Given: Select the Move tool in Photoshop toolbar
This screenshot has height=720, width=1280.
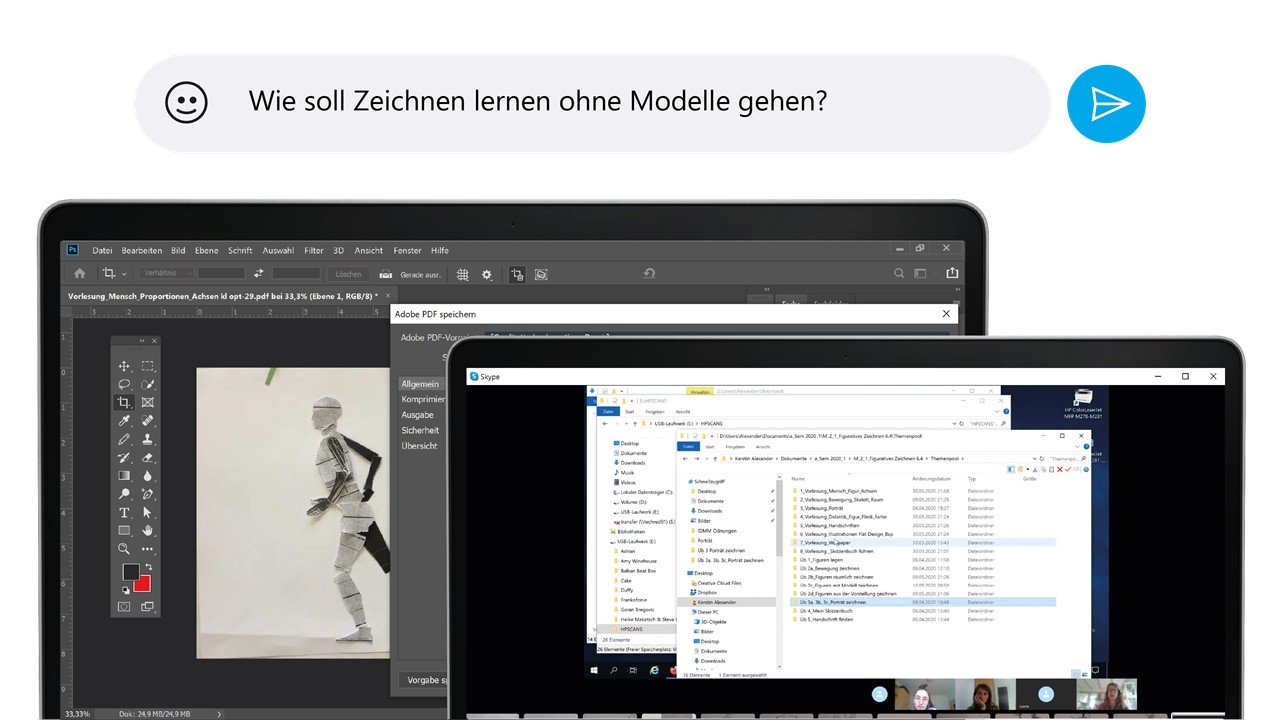Looking at the screenshot, I should pyautogui.click(x=124, y=366).
